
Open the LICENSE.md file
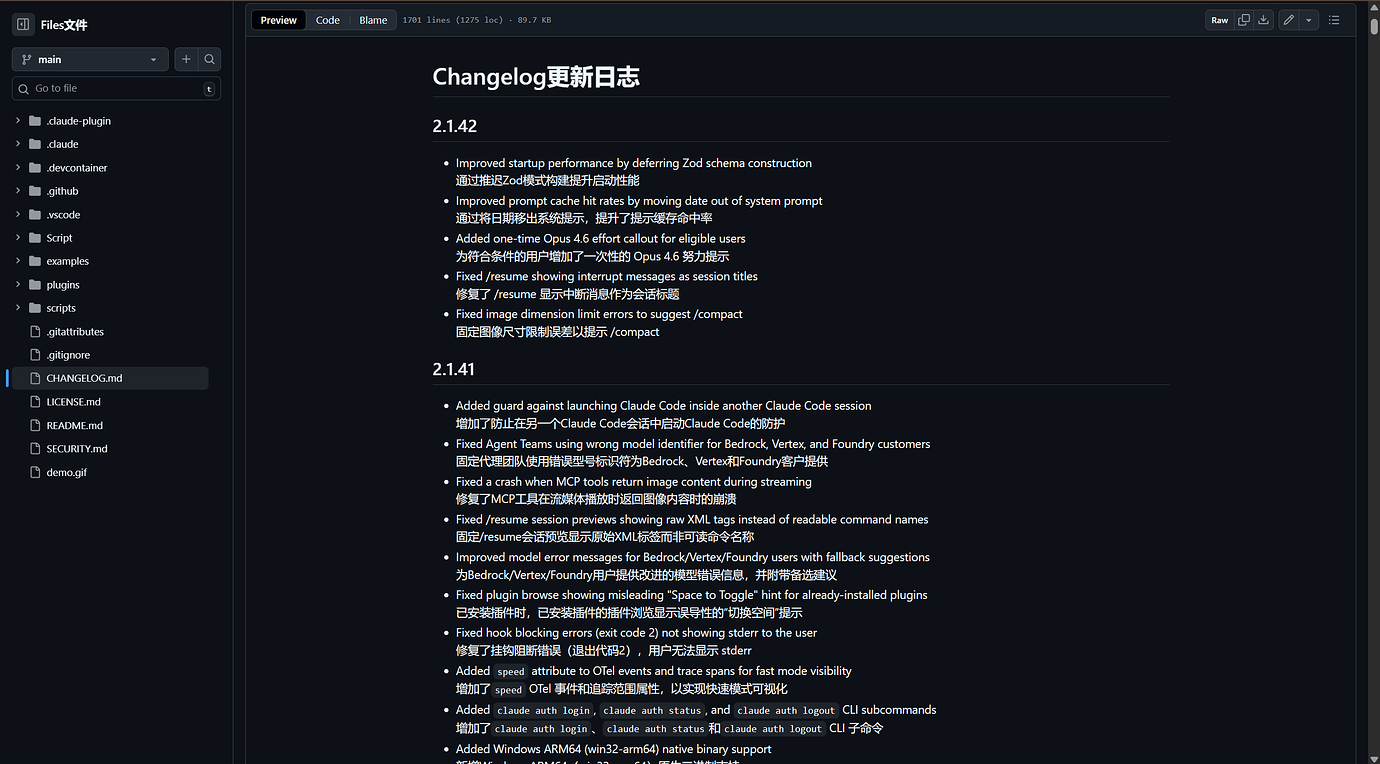pos(108,402)
